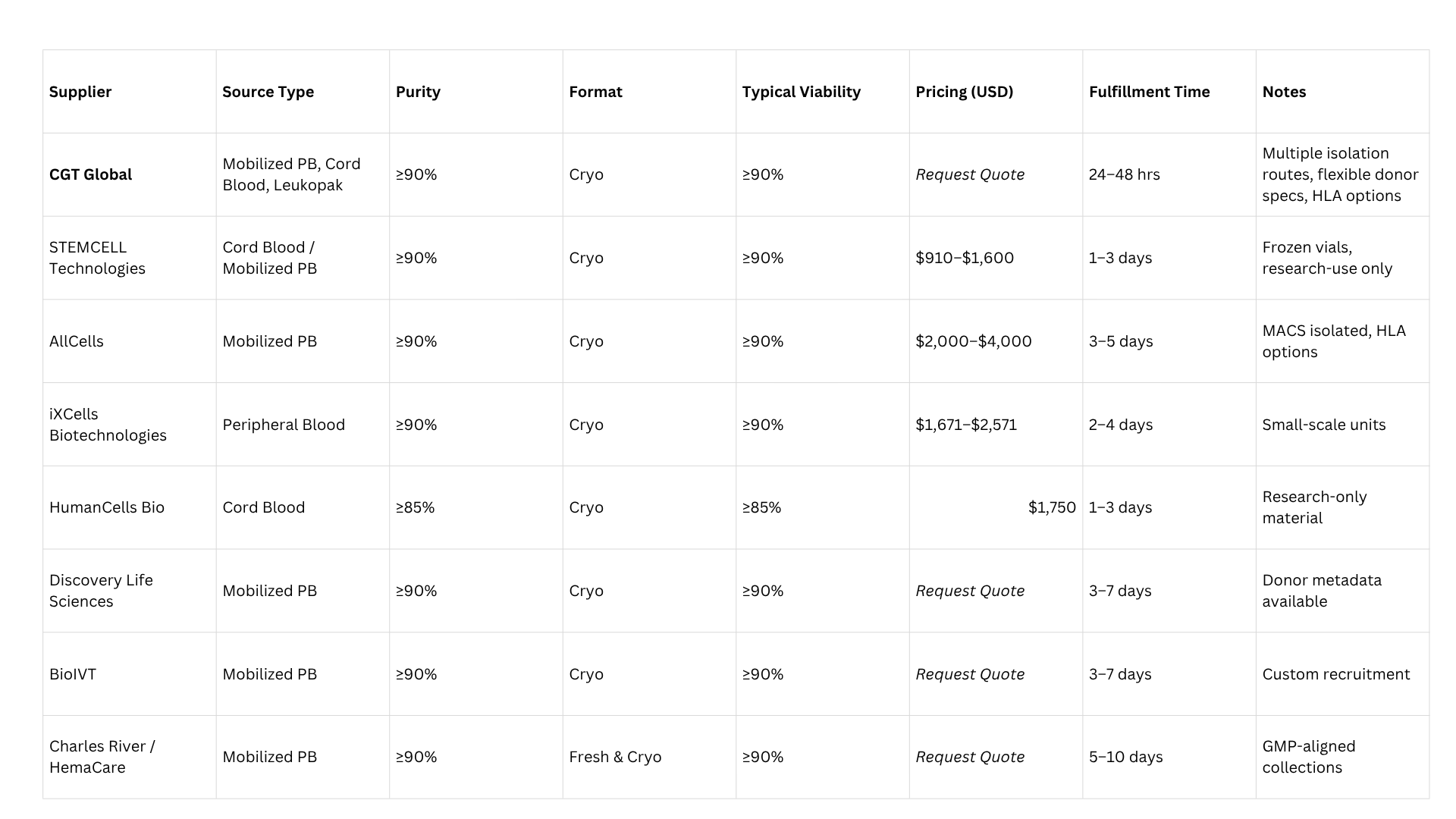Image resolution: width=1456 pixels, height=819 pixels.
Task: Click the CGT Global supplier cell
Action: [x=90, y=174]
